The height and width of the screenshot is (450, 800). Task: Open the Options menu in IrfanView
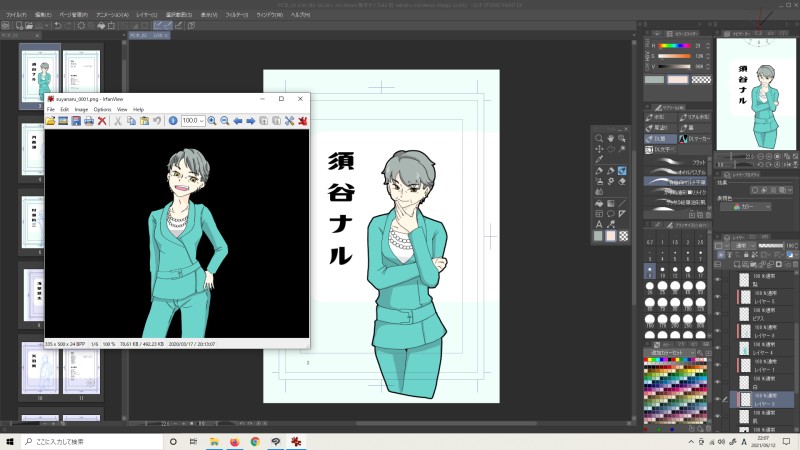102,109
